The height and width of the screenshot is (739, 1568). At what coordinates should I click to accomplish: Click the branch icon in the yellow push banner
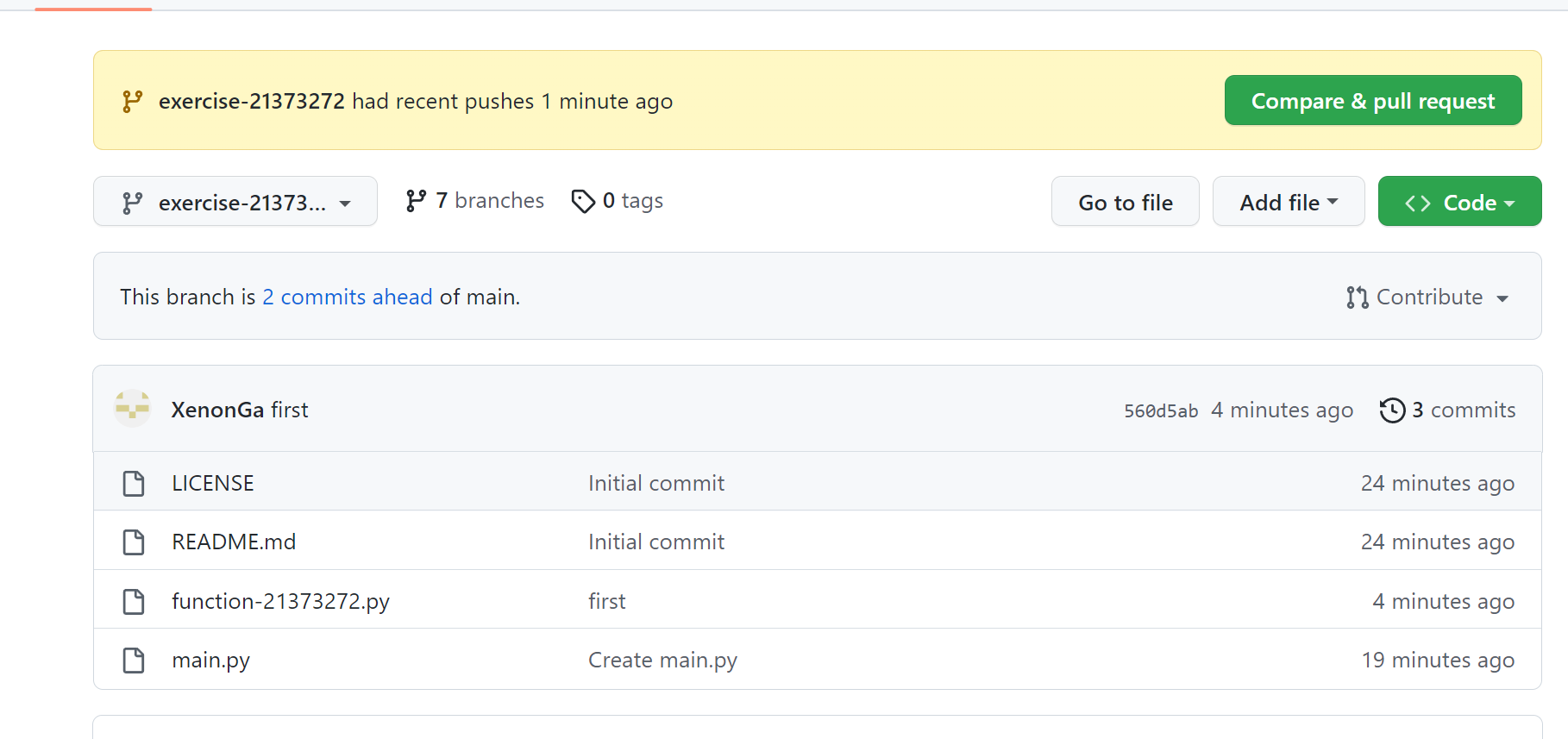tap(132, 101)
